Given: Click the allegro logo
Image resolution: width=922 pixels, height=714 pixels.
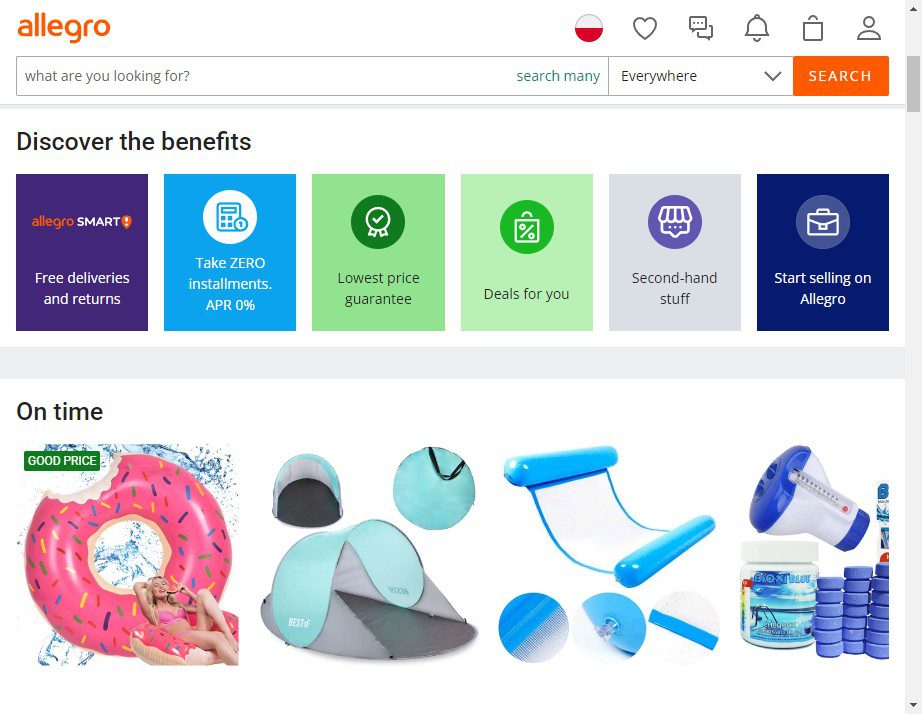Looking at the screenshot, I should [64, 28].
